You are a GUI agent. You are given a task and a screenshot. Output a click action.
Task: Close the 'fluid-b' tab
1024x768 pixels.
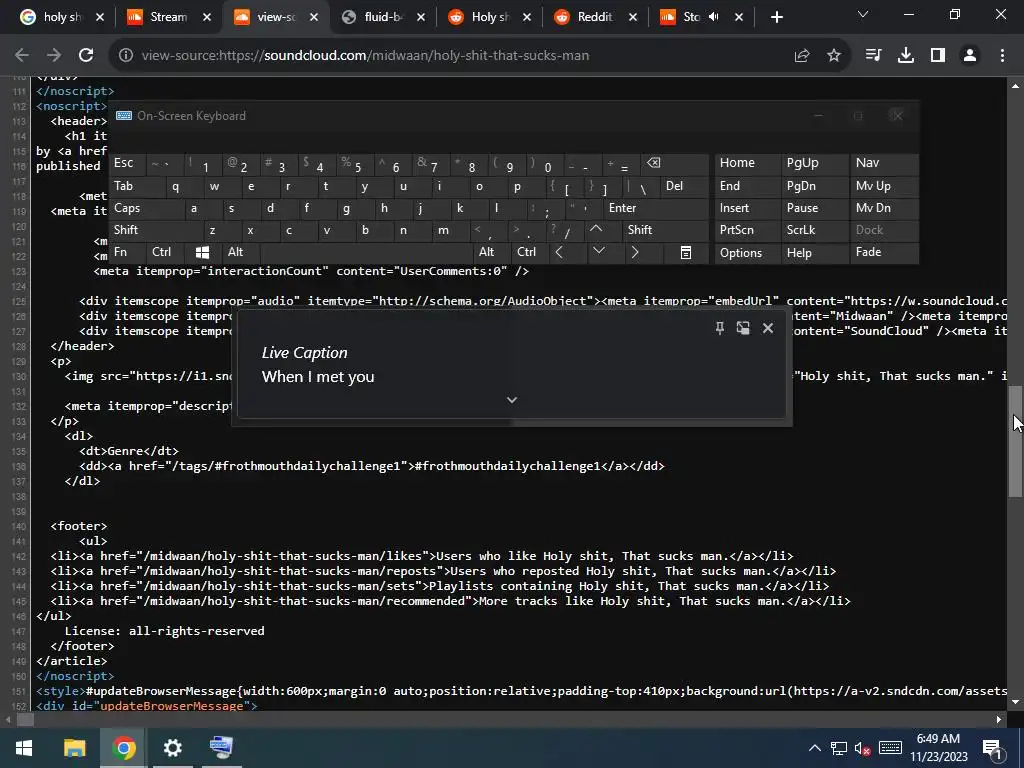pyautogui.click(x=421, y=18)
